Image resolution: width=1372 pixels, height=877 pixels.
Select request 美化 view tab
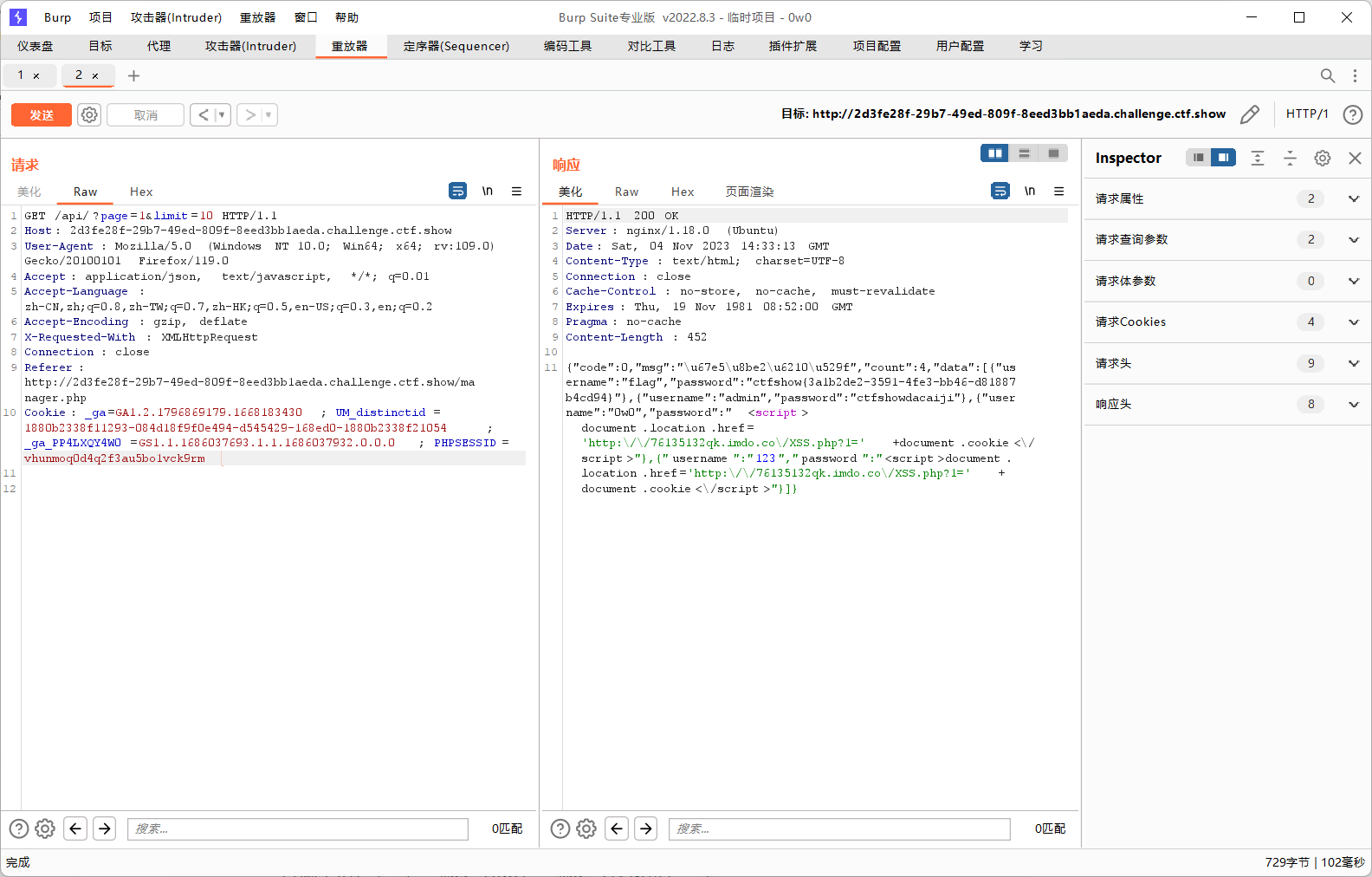point(29,192)
